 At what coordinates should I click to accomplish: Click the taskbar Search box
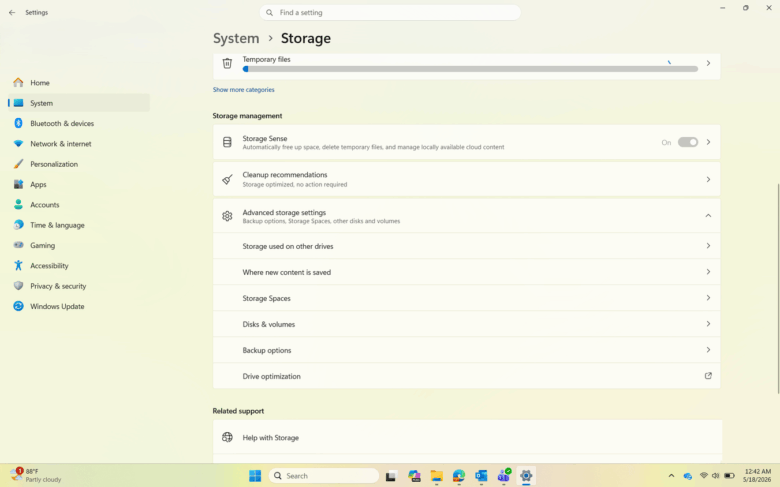(324, 476)
